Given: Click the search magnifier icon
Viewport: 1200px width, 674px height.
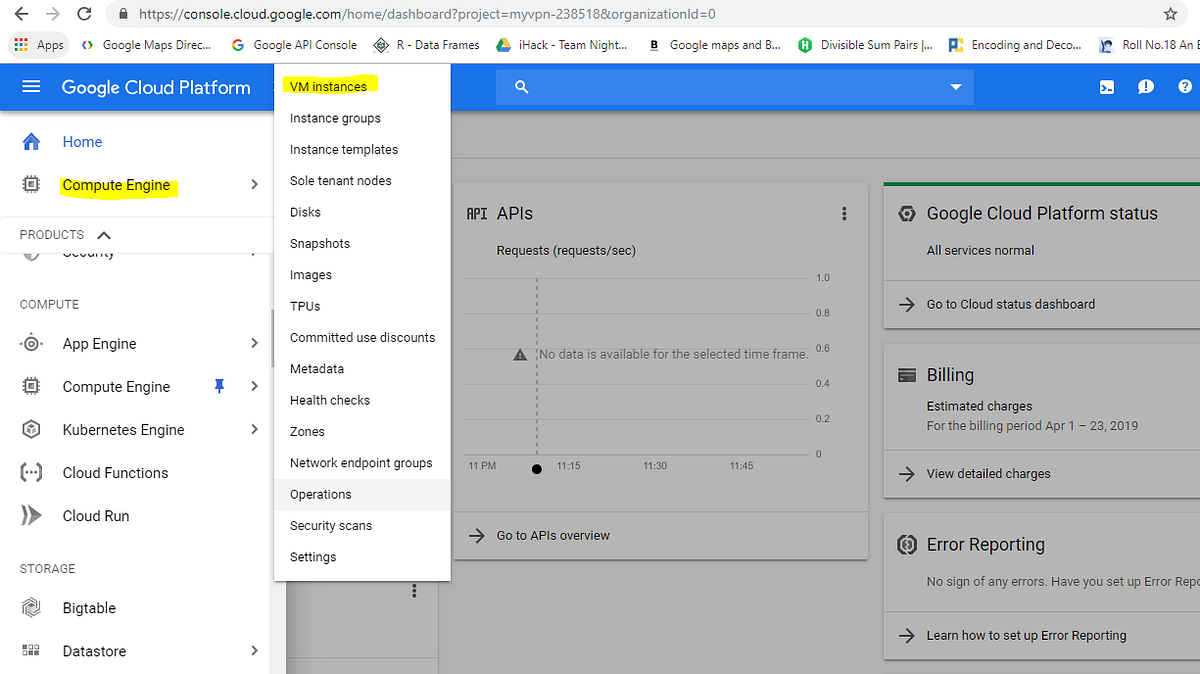Looking at the screenshot, I should click(521, 87).
